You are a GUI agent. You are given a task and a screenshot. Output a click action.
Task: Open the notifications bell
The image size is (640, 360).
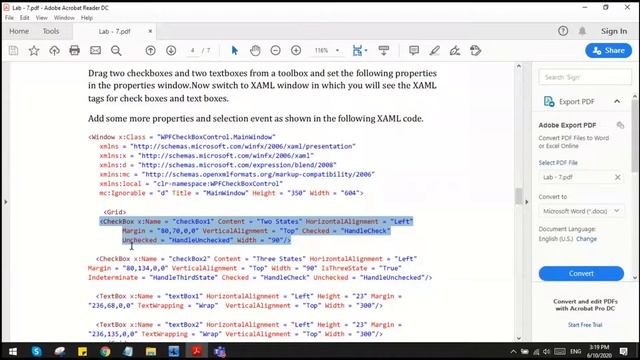(582, 31)
